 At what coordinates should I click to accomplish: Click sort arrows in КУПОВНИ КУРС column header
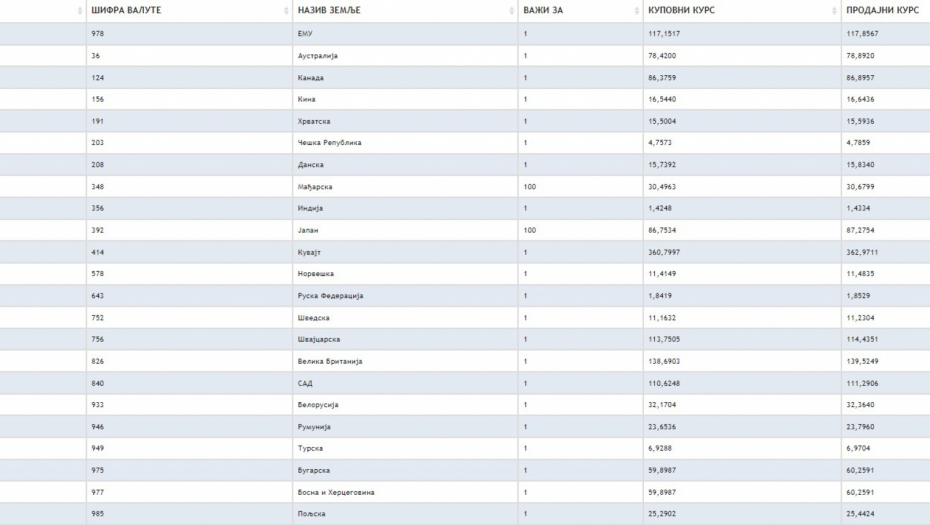tap(834, 11)
